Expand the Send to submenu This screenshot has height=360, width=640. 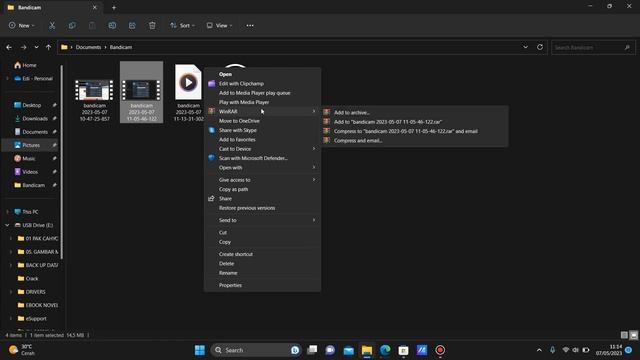click(262, 220)
